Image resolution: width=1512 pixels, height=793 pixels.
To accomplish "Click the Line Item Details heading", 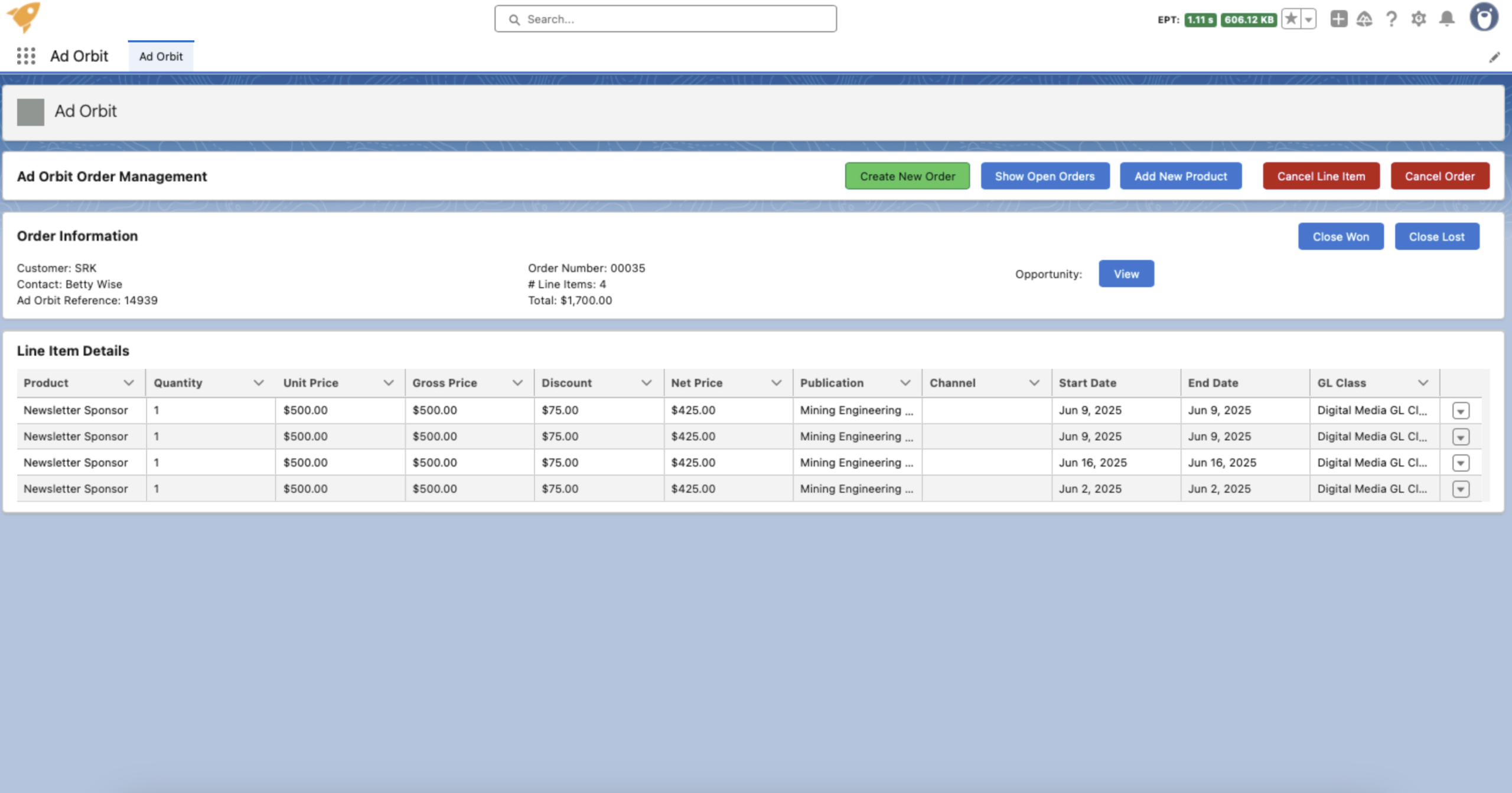I will pyautogui.click(x=73, y=351).
